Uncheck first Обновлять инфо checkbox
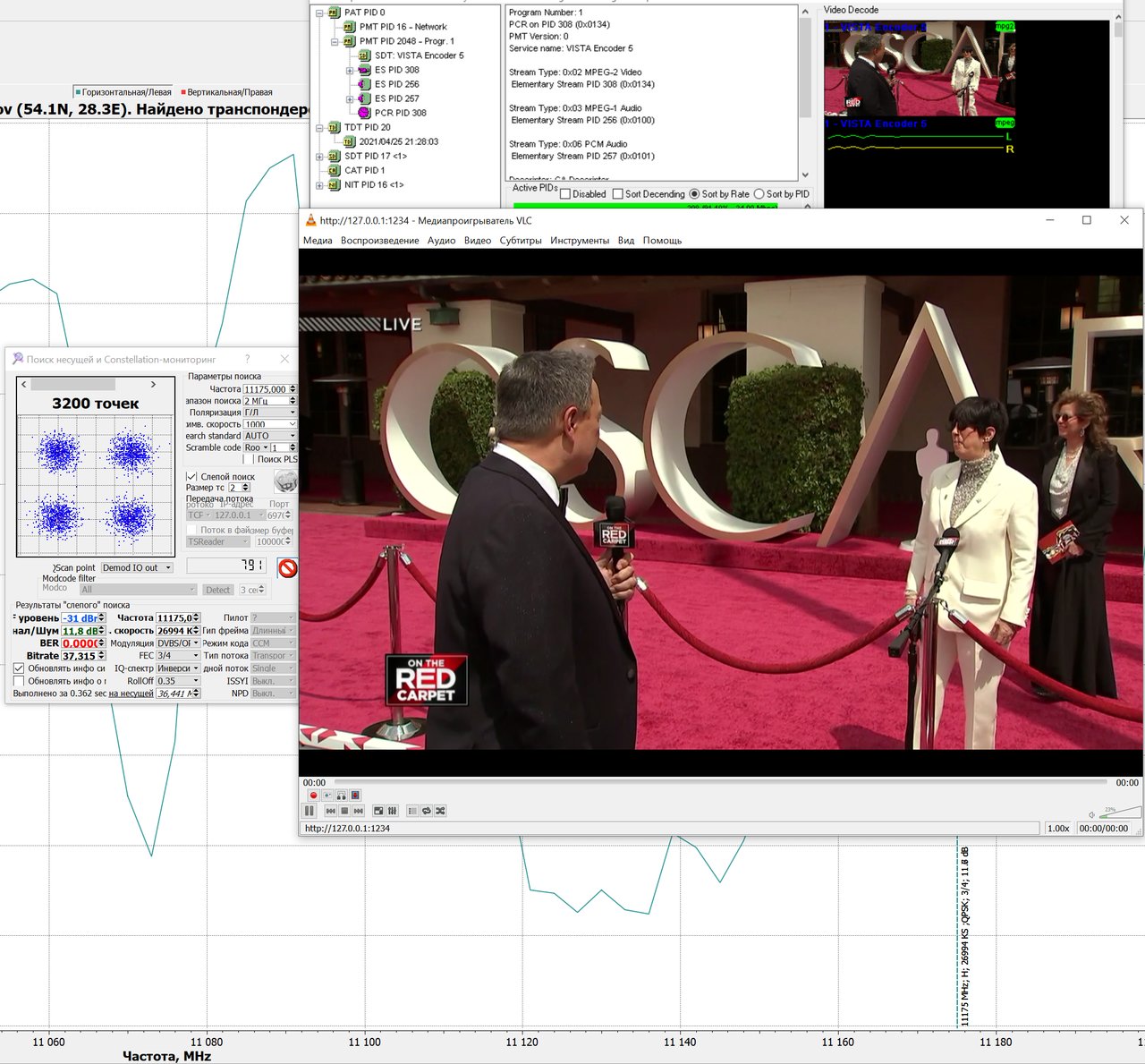The width and height of the screenshot is (1145, 1064). (19, 668)
